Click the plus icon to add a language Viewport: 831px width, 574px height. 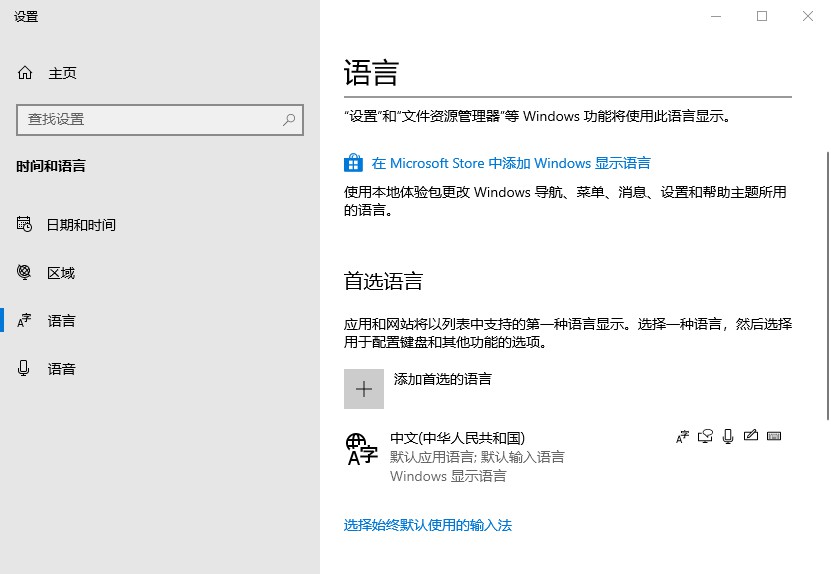tap(364, 389)
